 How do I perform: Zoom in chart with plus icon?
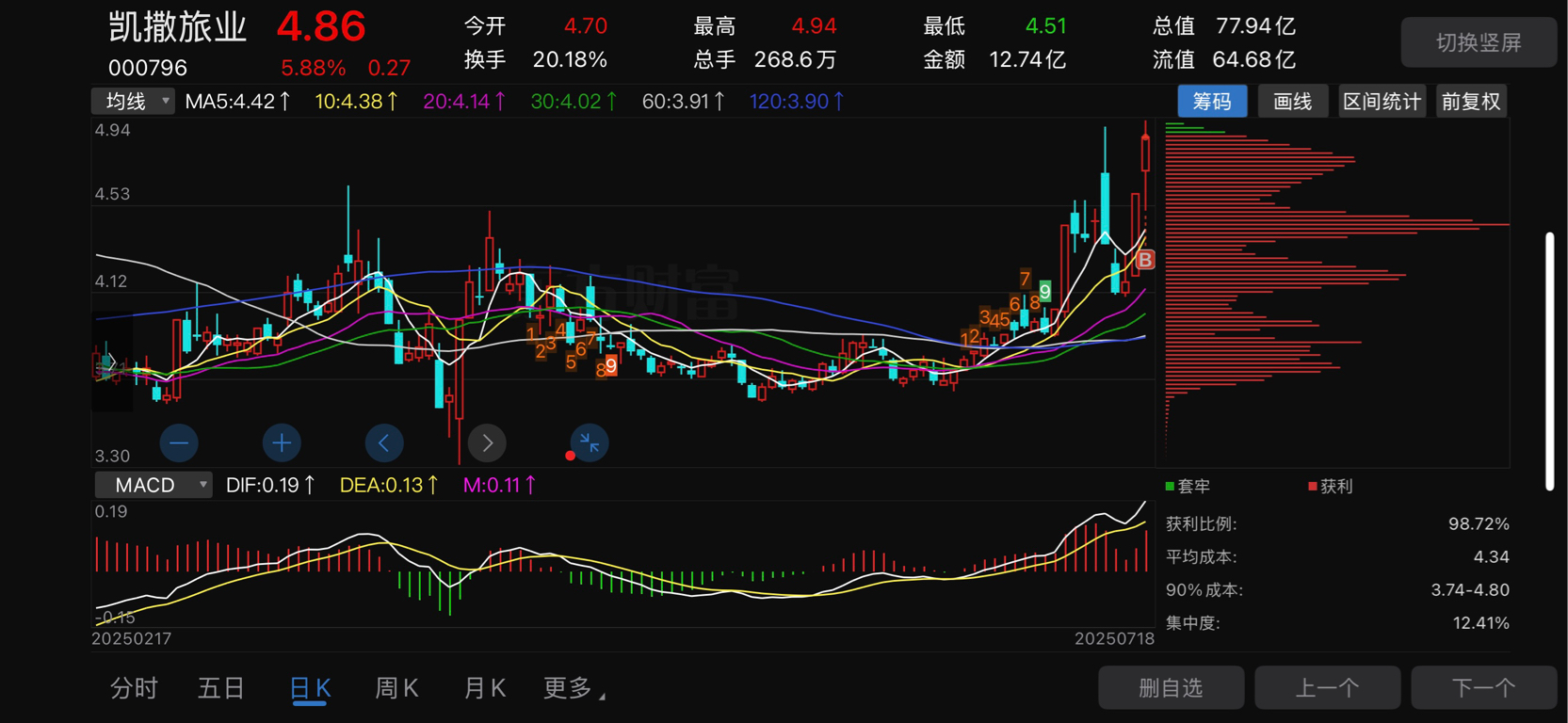[x=282, y=442]
